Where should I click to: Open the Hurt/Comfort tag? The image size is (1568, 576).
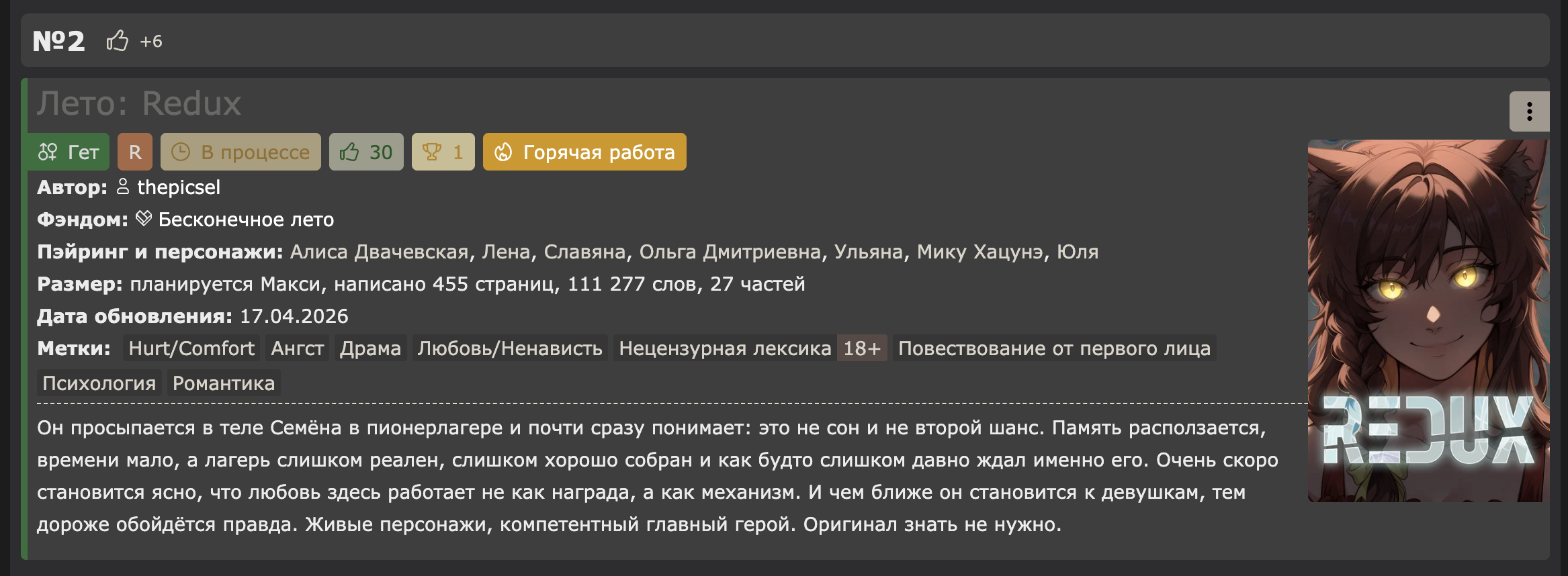tap(191, 348)
